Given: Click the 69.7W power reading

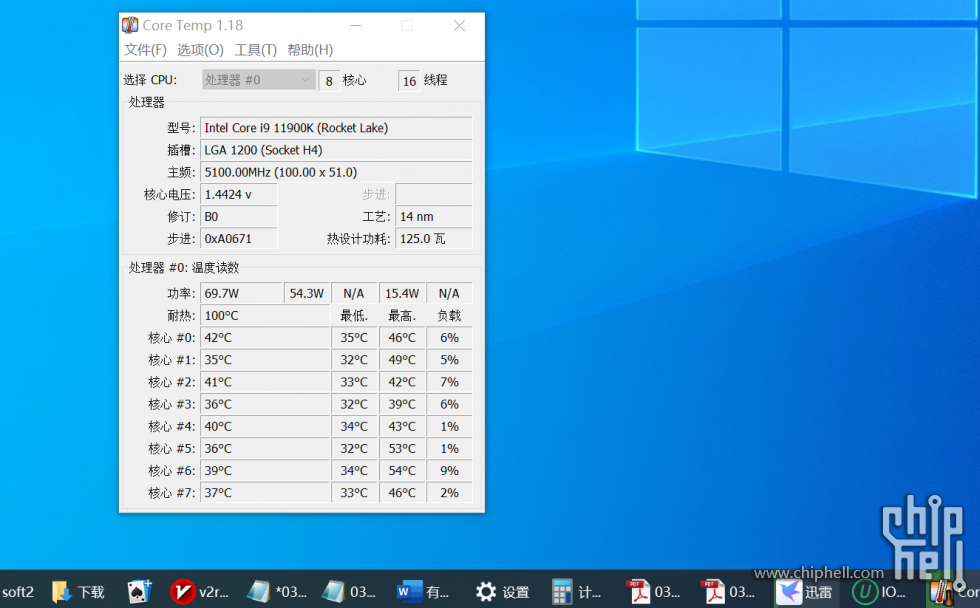Looking at the screenshot, I should [x=241, y=294].
